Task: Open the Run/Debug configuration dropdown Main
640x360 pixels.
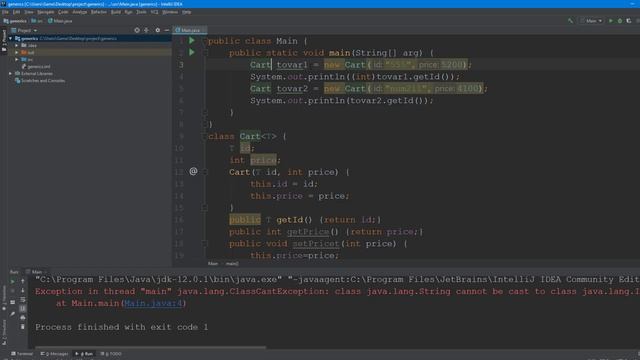Action: 591,21
